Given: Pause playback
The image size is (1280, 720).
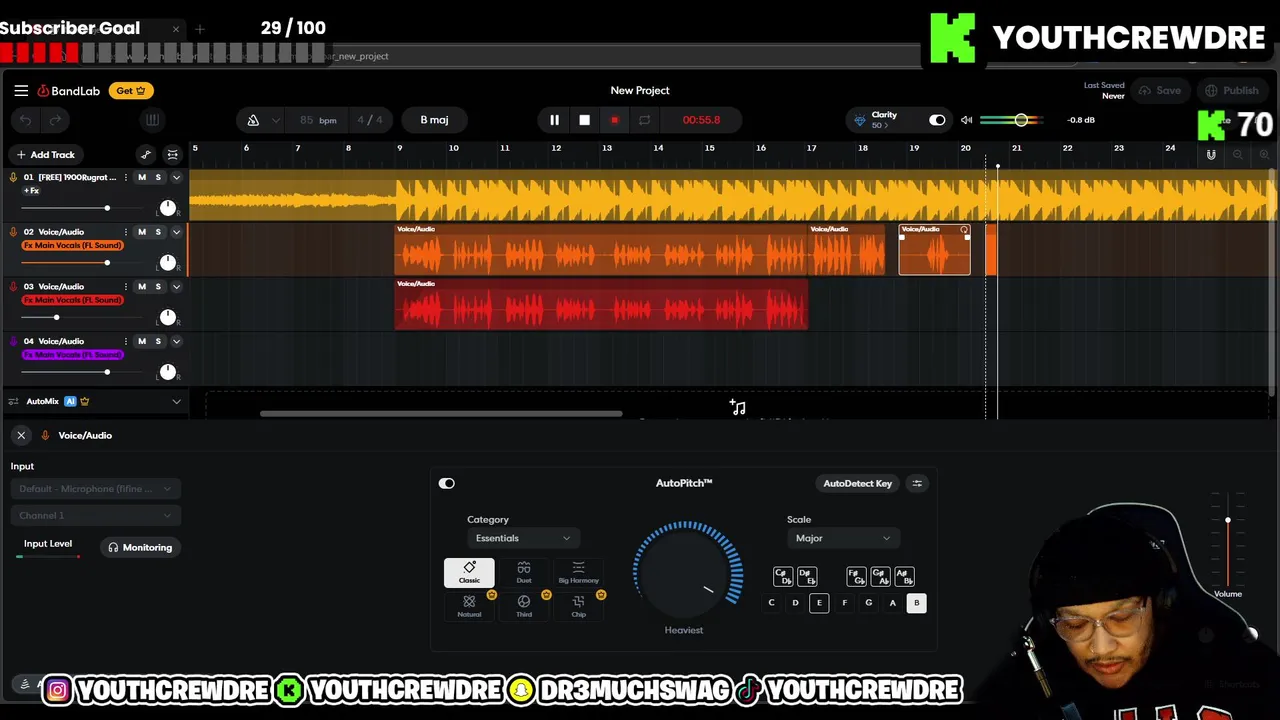Looking at the screenshot, I should (554, 120).
